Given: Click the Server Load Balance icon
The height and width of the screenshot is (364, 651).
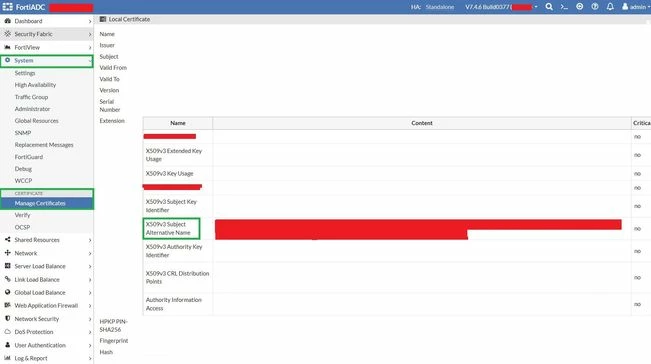Looking at the screenshot, I should click(x=7, y=266).
